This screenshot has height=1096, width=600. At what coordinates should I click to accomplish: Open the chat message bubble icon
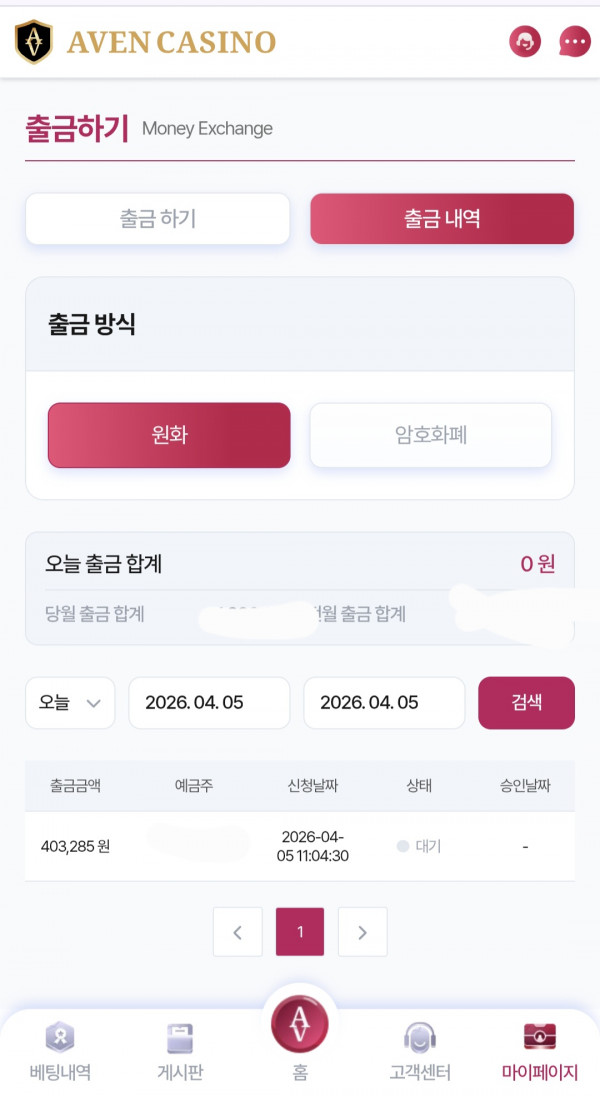pyautogui.click(x=574, y=42)
